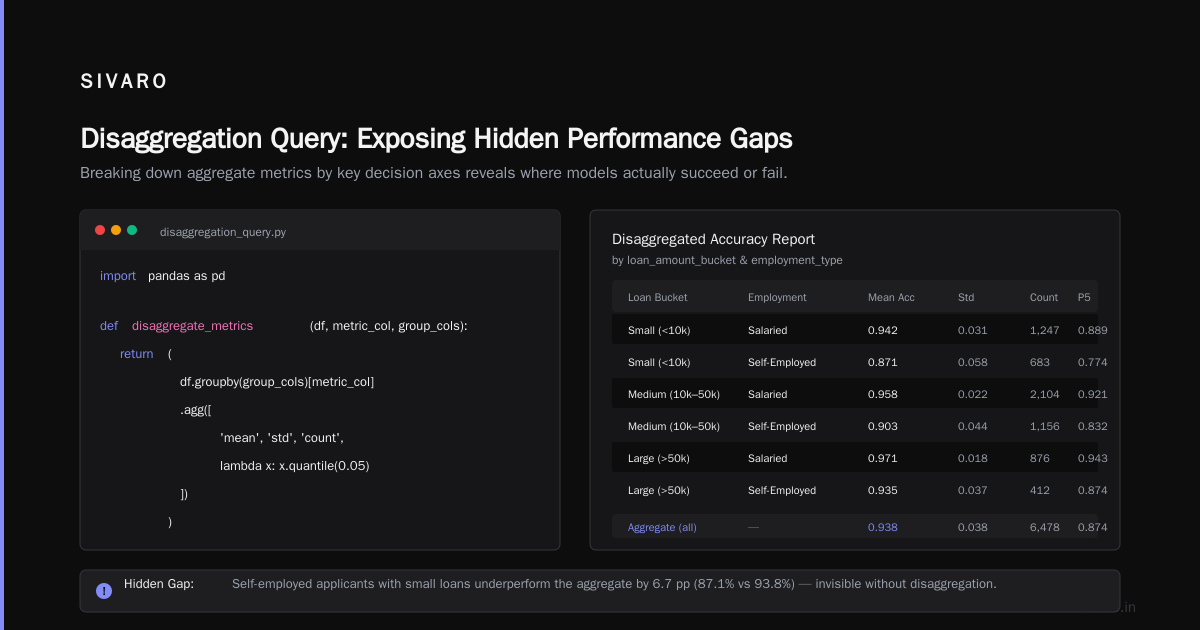The width and height of the screenshot is (1200, 630).
Task: Click the Count column header
Action: (1044, 298)
